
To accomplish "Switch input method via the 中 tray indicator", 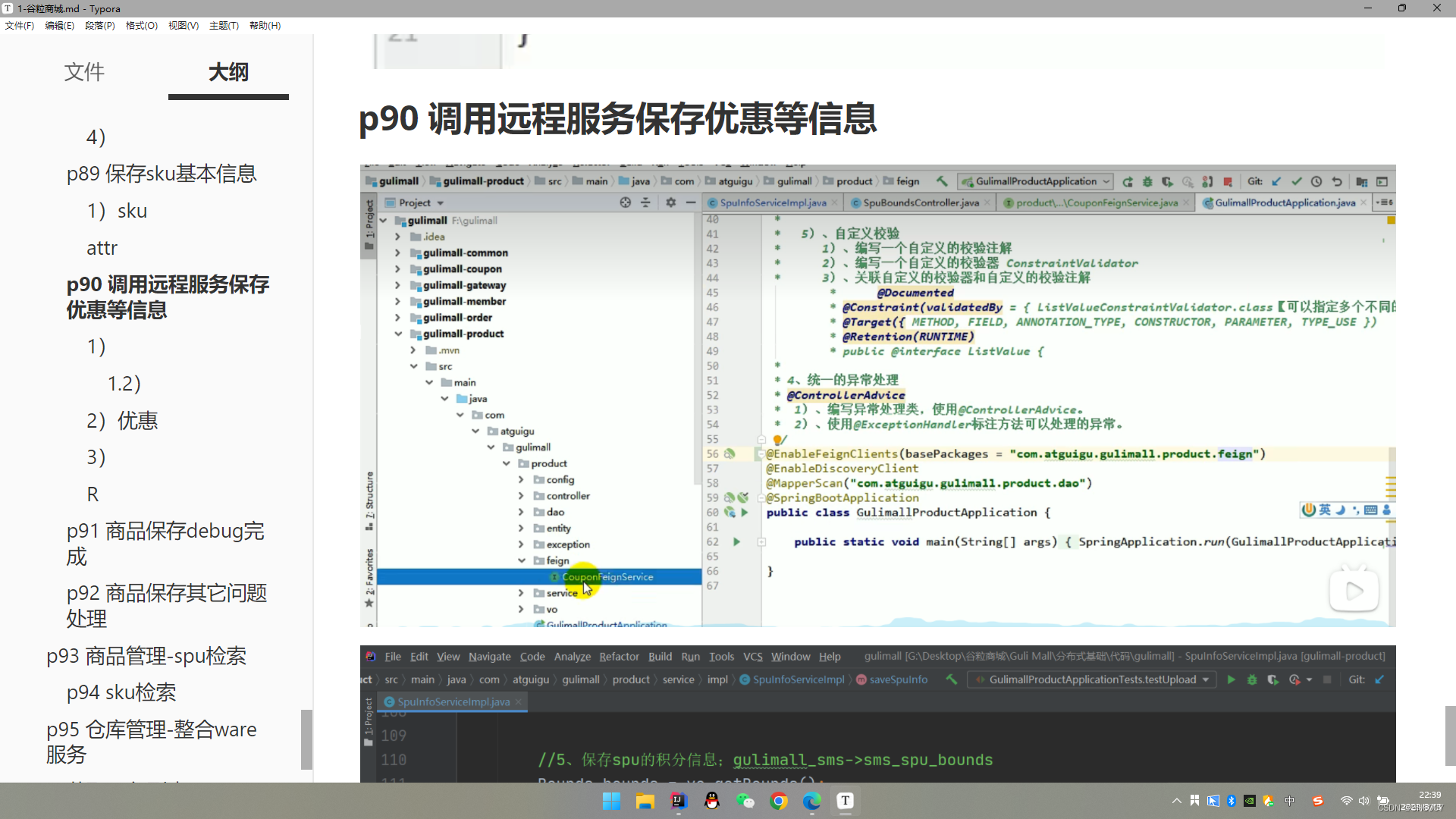I will click(1289, 801).
